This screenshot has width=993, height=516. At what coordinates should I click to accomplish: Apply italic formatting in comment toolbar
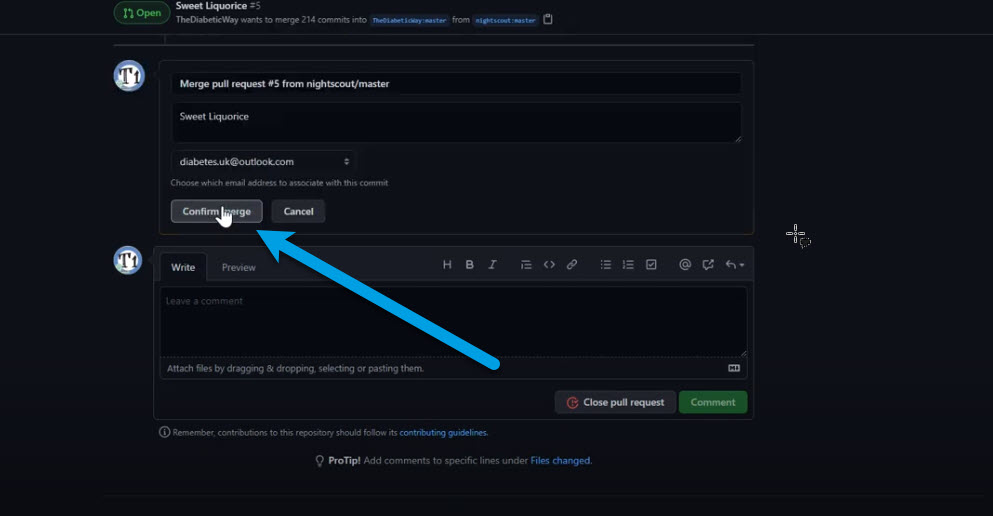(492, 265)
